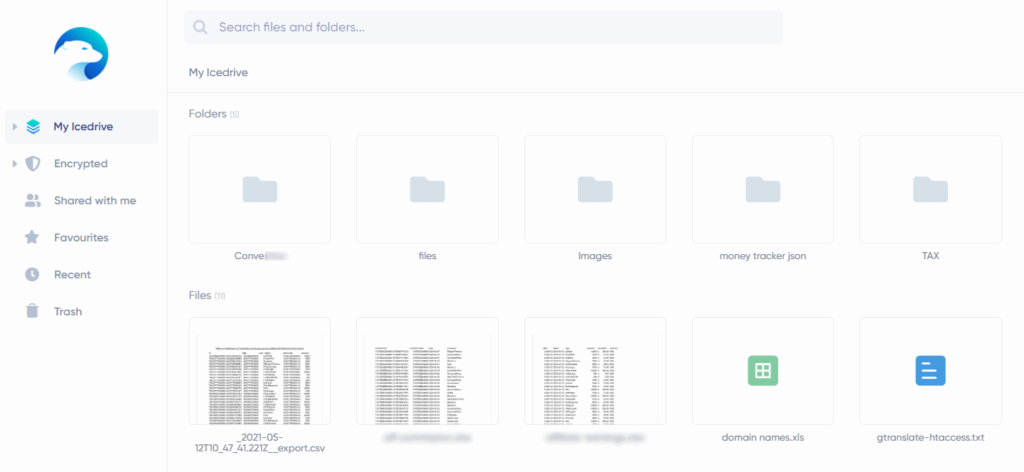Click the My Icedrive breadcrumb
This screenshot has width=1024, height=472.
click(218, 72)
